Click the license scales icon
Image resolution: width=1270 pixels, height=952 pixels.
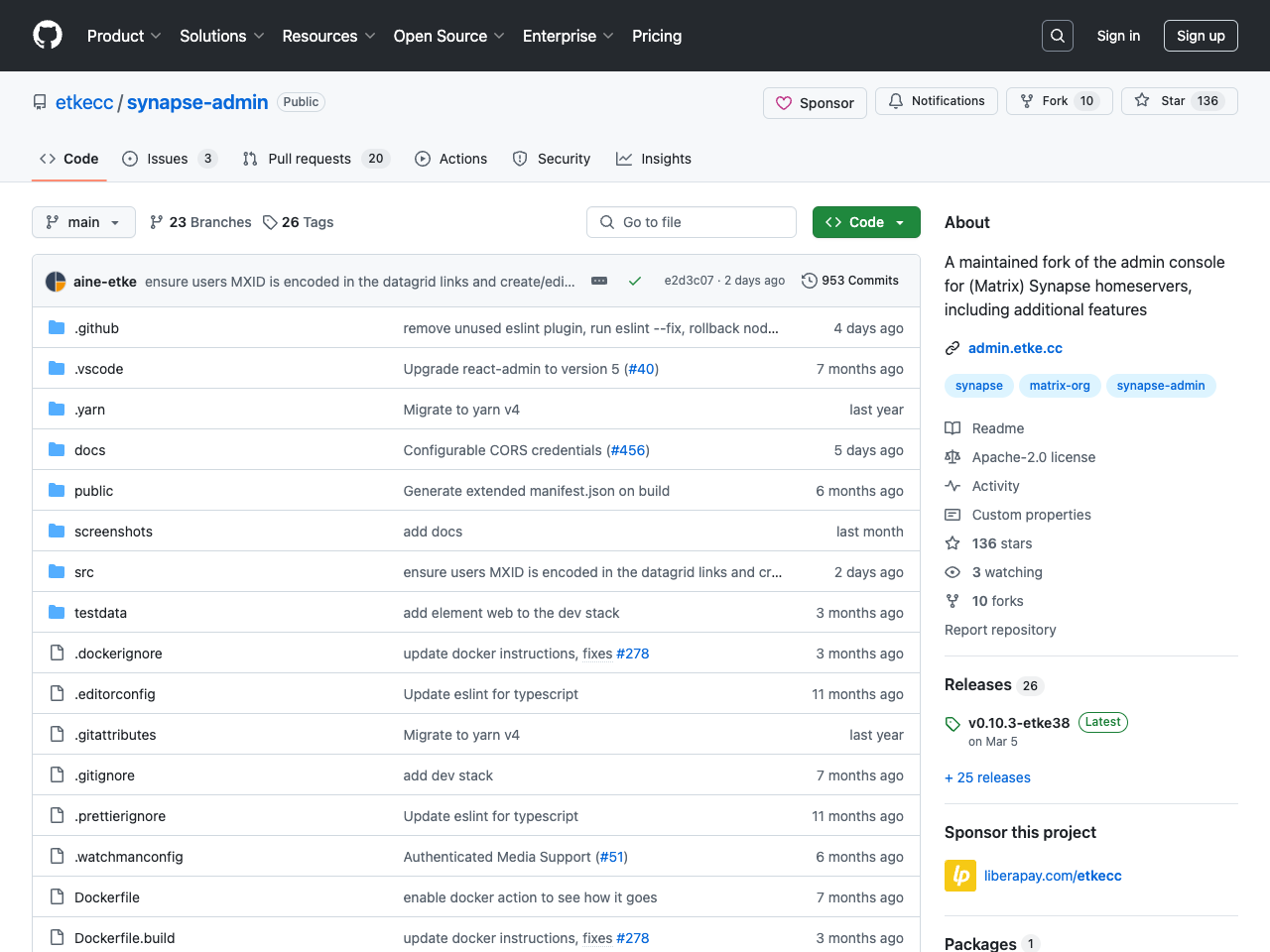952,457
